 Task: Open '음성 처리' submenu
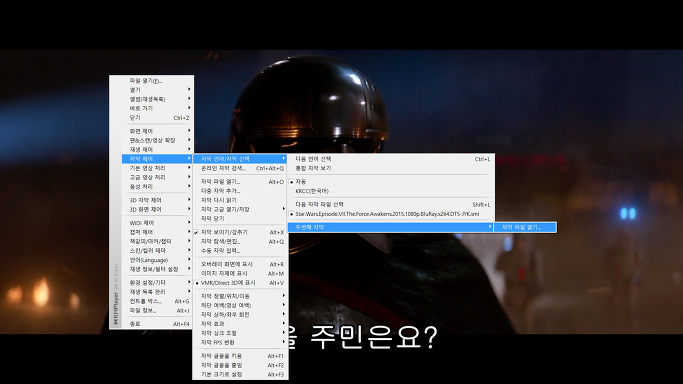pyautogui.click(x=157, y=186)
